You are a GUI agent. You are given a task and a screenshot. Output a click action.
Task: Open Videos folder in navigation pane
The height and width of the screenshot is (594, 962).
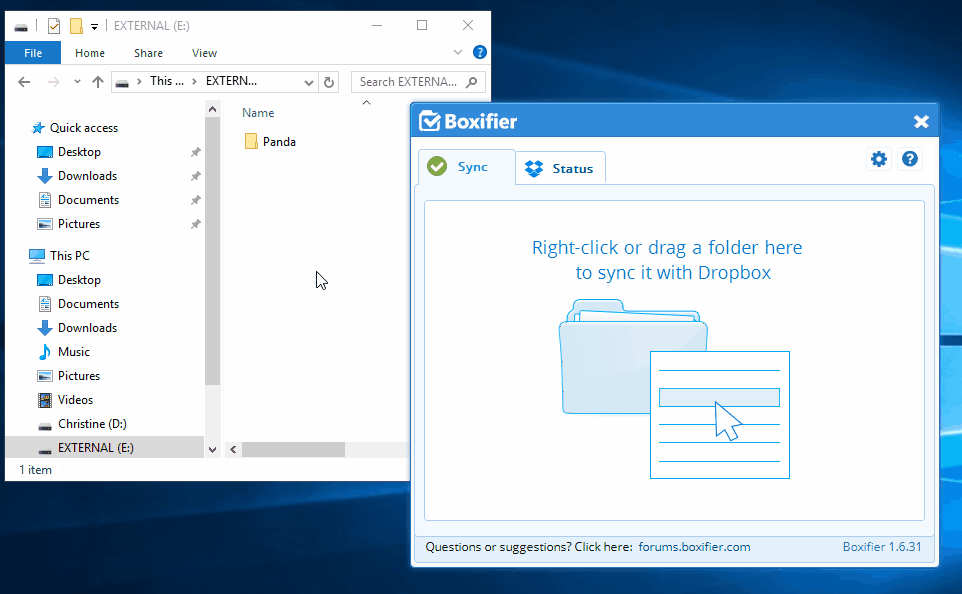point(75,399)
